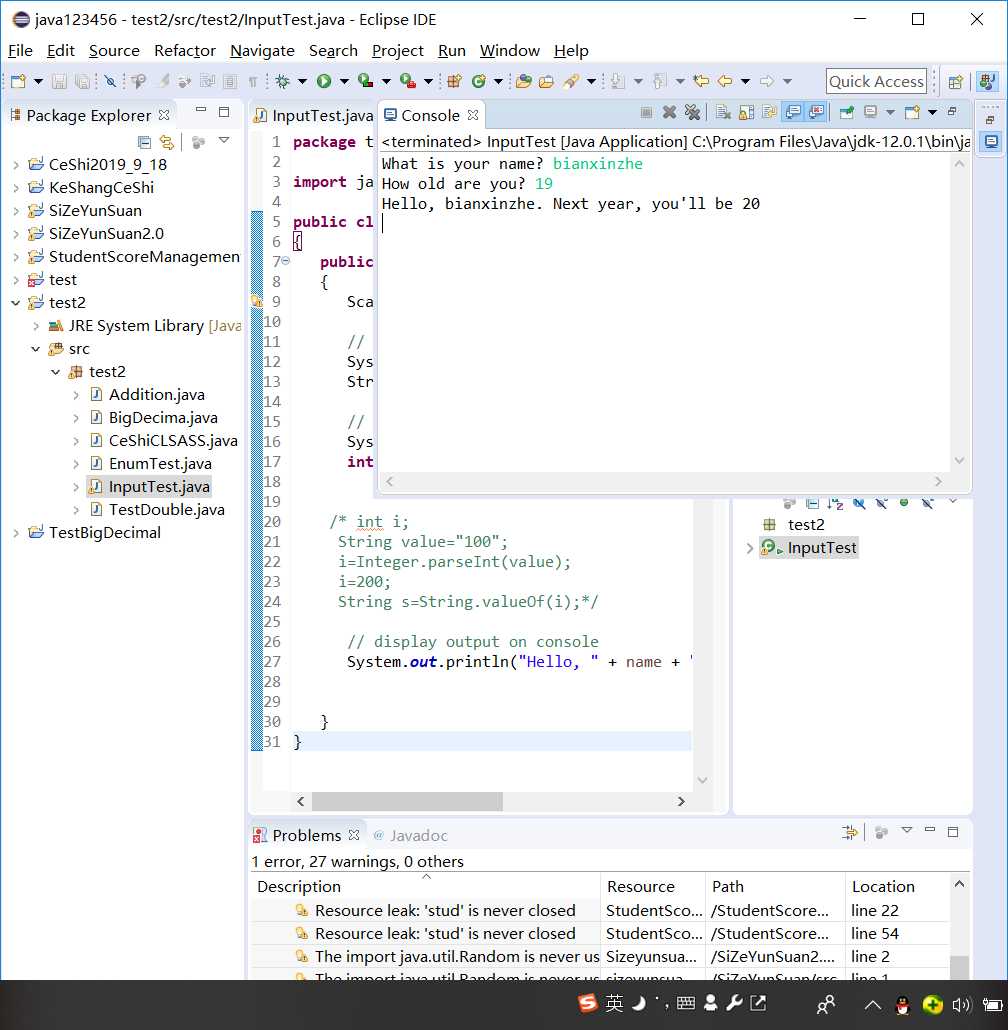Click the New Java Class icon

coord(479,81)
